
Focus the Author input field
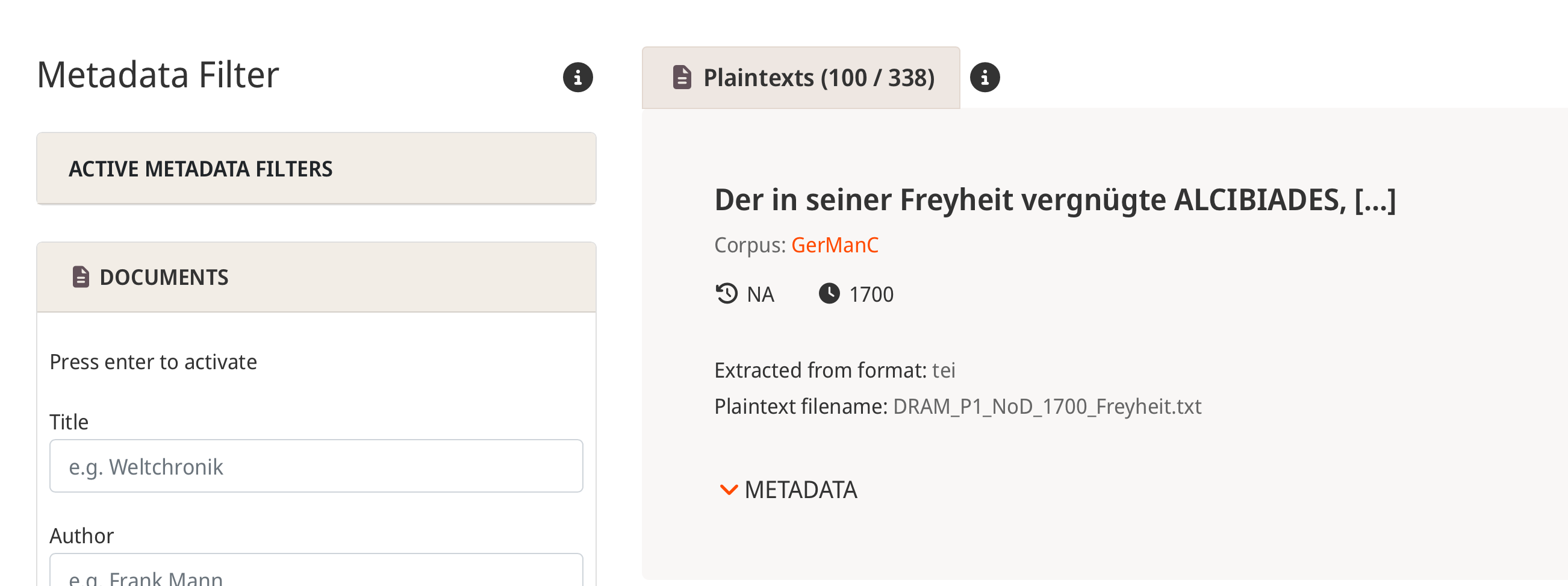316,570
